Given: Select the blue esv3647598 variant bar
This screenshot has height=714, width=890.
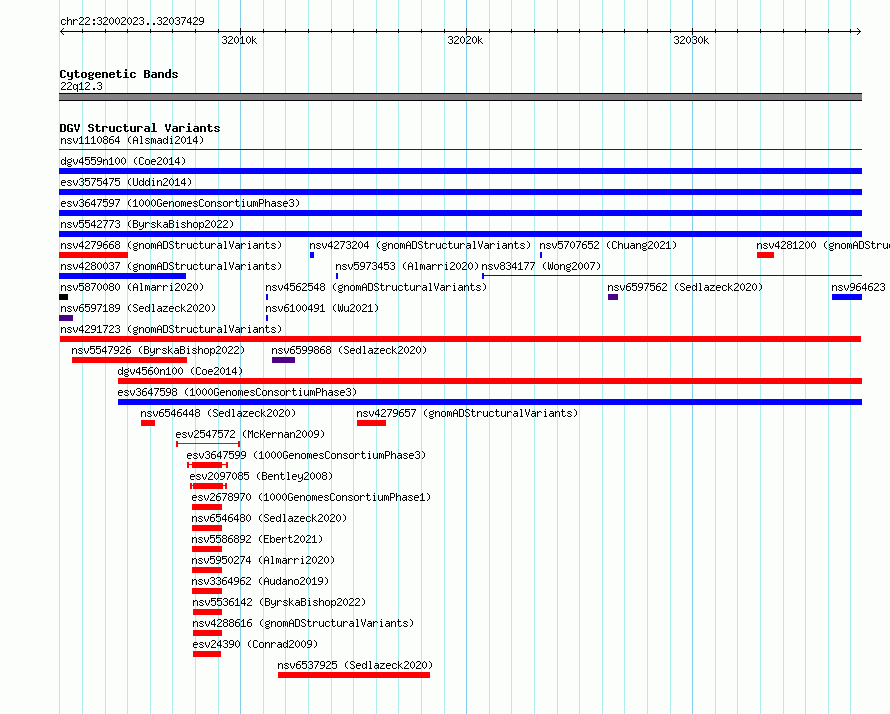Looking at the screenshot, I should click(x=490, y=402).
